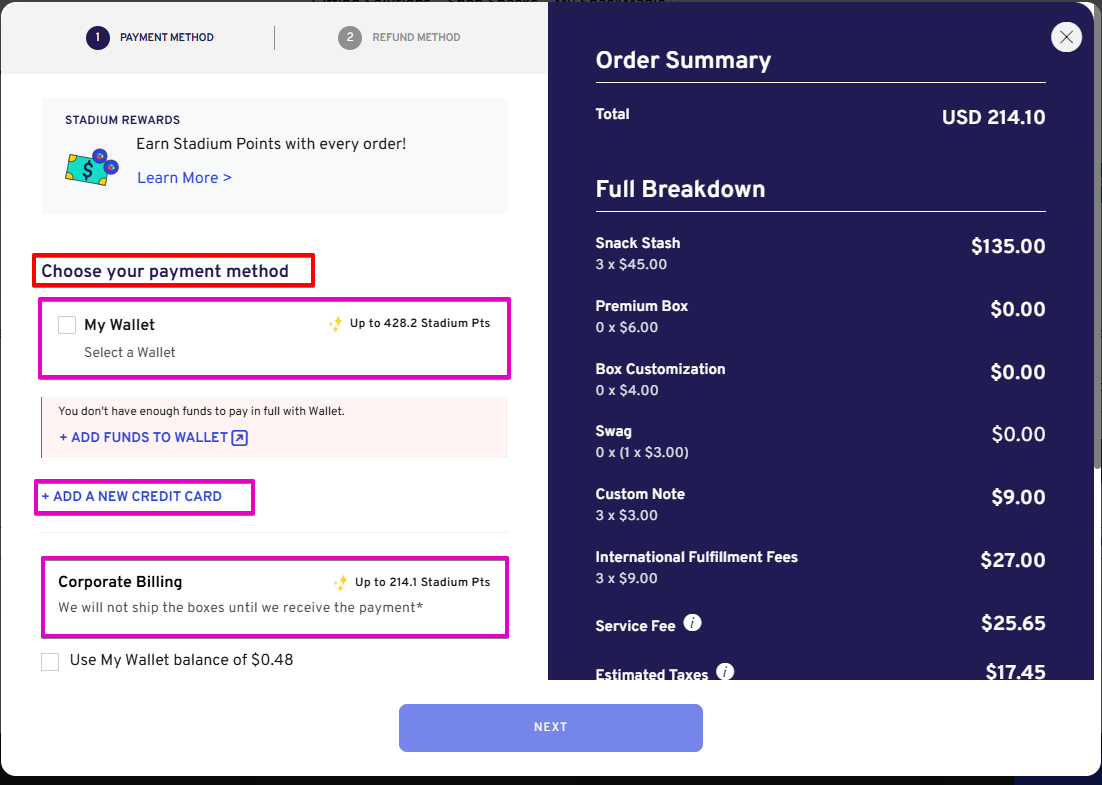The height and width of the screenshot is (785, 1102).
Task: Click Add Funds to Wallet link
Action: tap(144, 438)
